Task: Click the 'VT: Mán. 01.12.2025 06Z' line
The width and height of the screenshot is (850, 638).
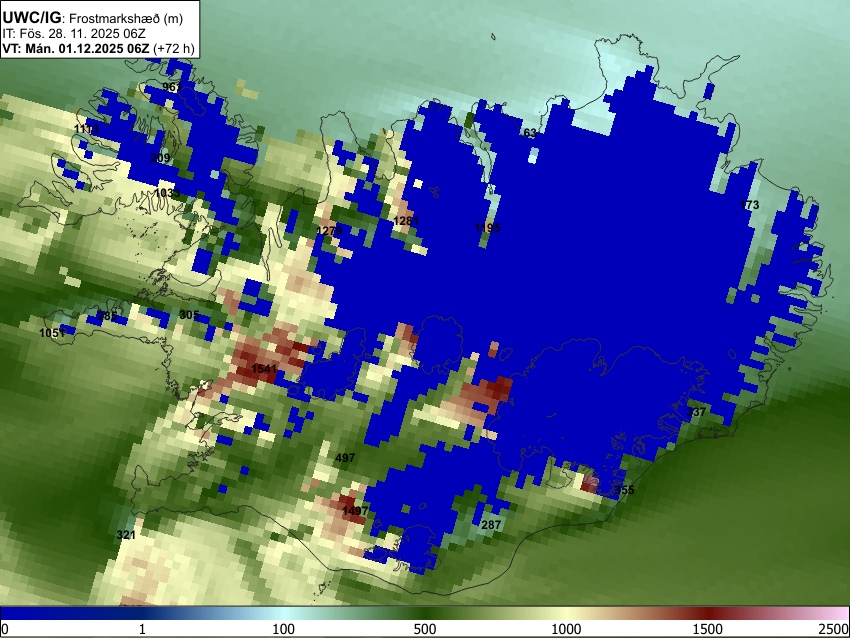Action: (98, 48)
